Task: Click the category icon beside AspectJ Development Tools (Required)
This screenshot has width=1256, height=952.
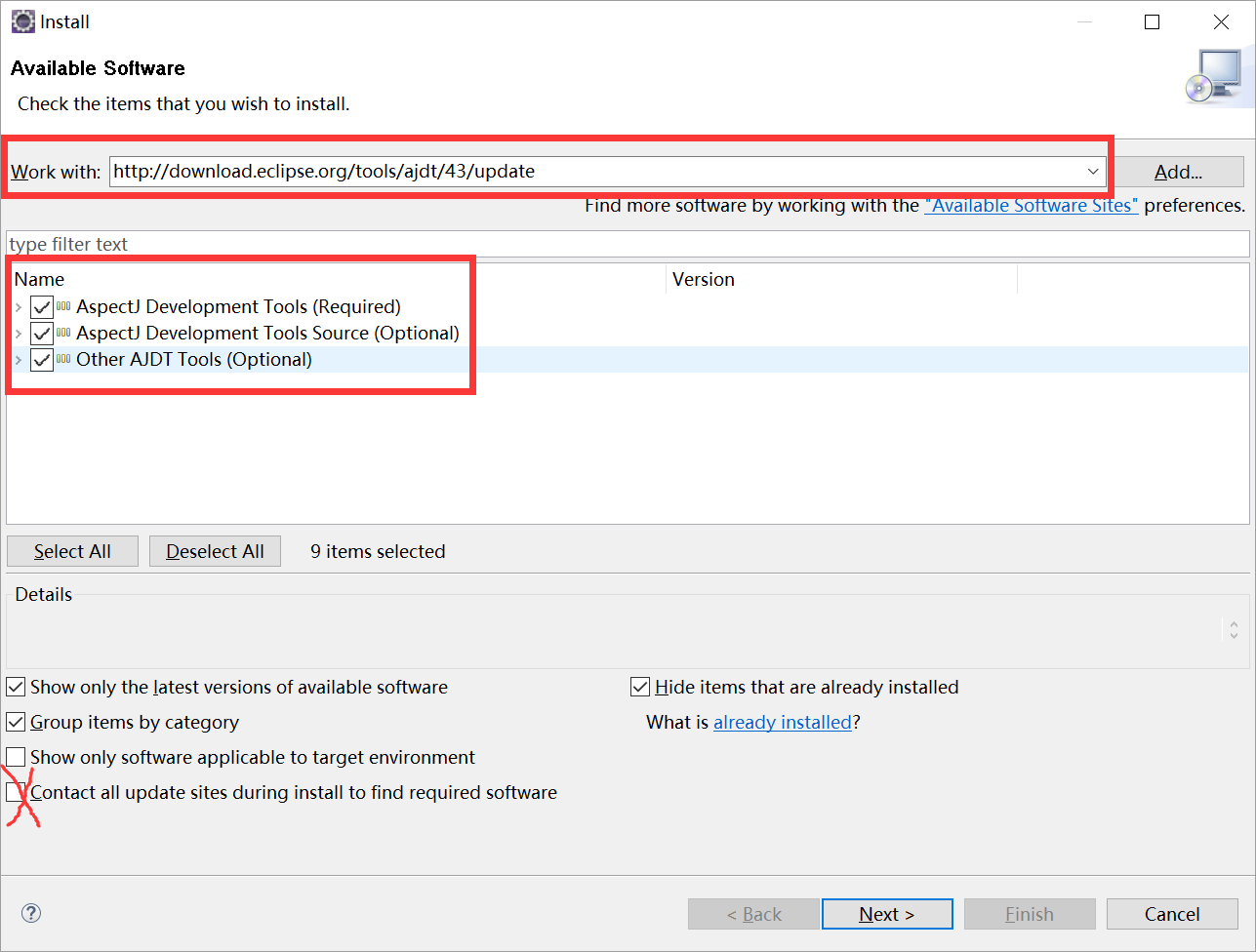Action: click(63, 306)
